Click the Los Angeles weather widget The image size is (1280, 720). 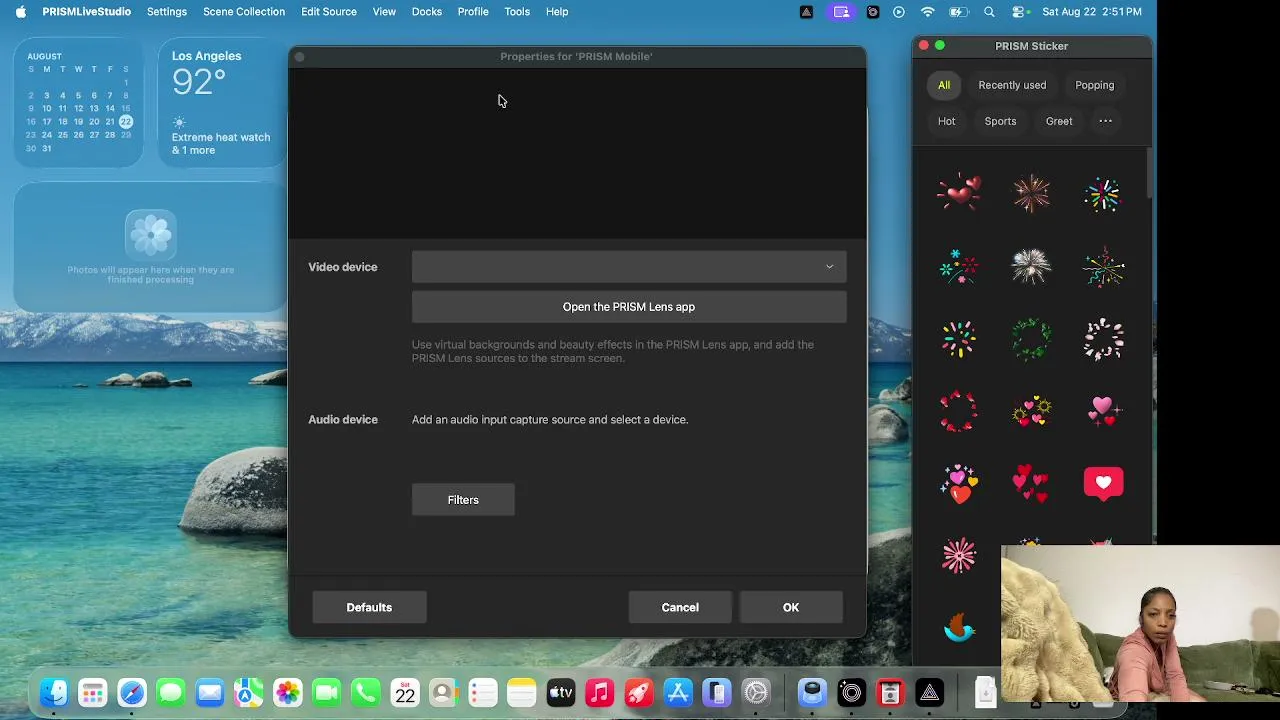[222, 104]
